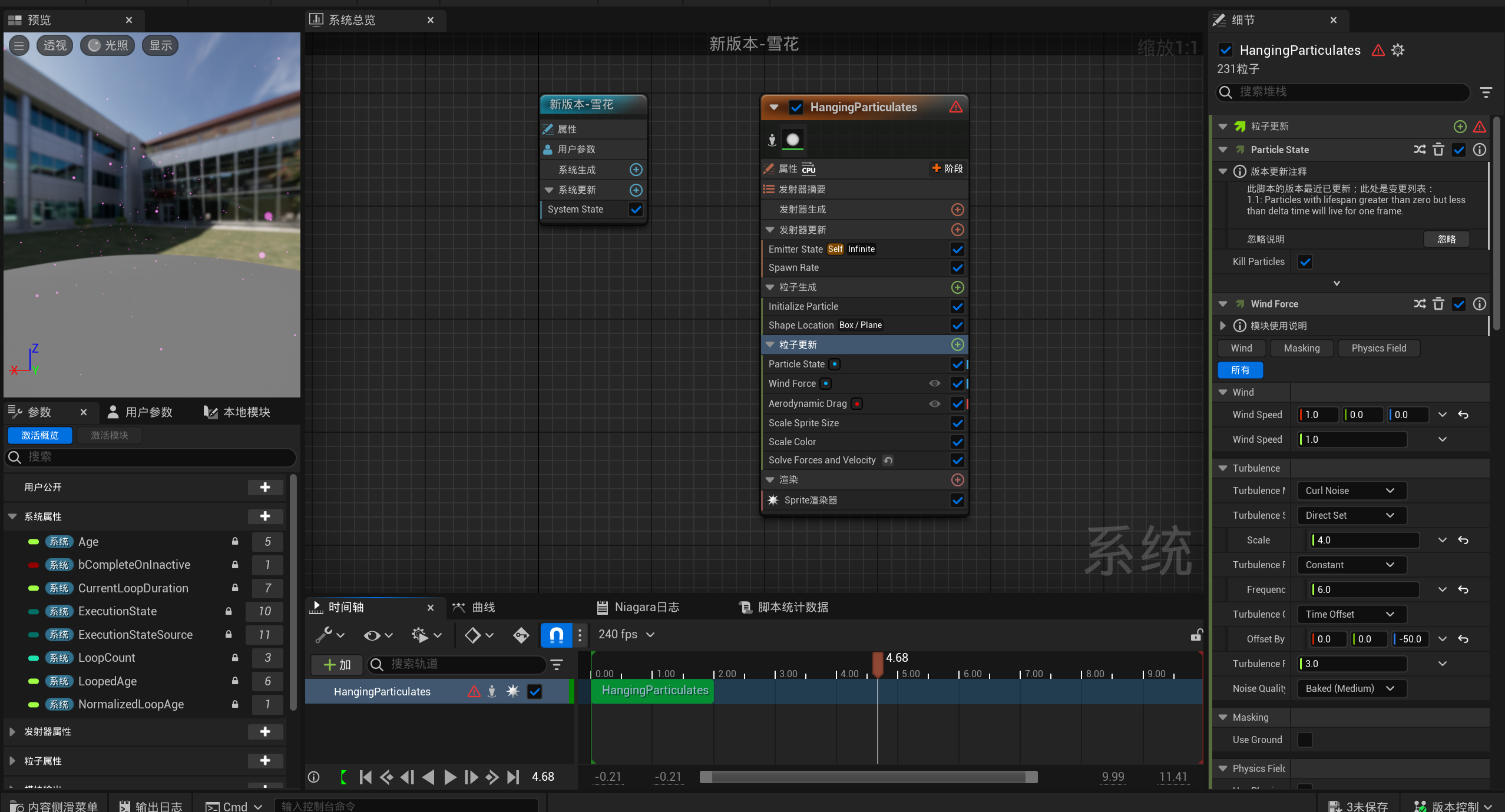
Task: Click the timeline playhead marker at 4.68
Action: [878, 663]
